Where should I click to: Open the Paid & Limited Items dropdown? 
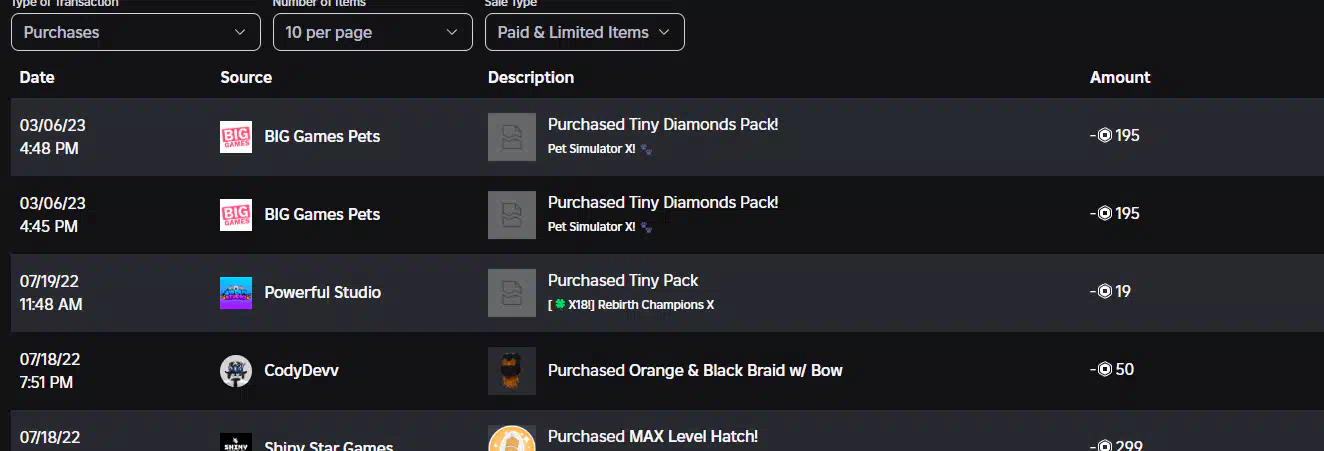pyautogui.click(x=585, y=32)
